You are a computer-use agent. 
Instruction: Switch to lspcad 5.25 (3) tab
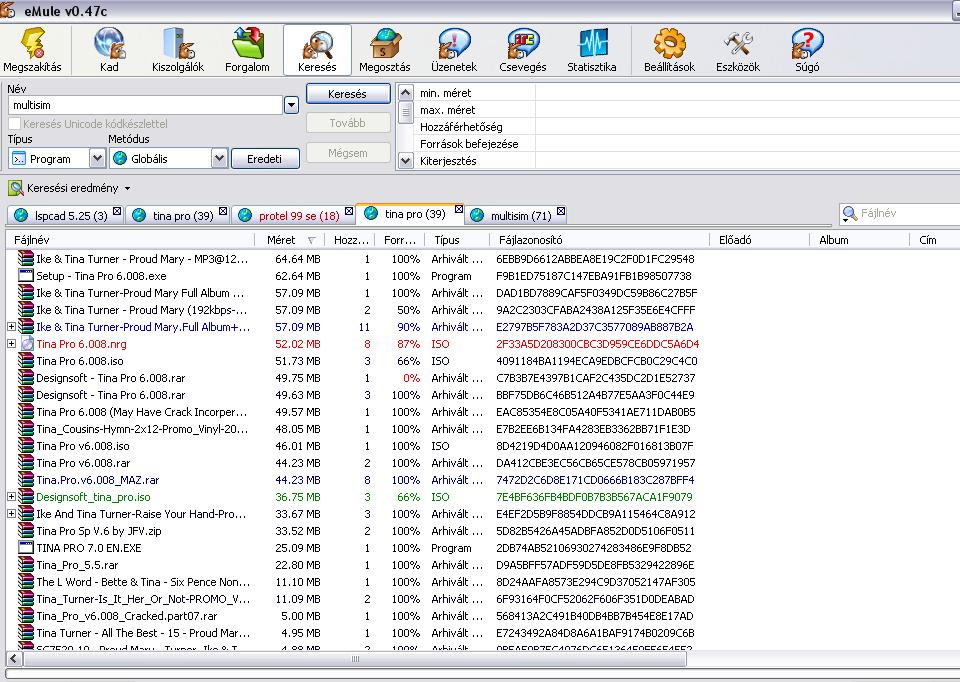click(65, 215)
